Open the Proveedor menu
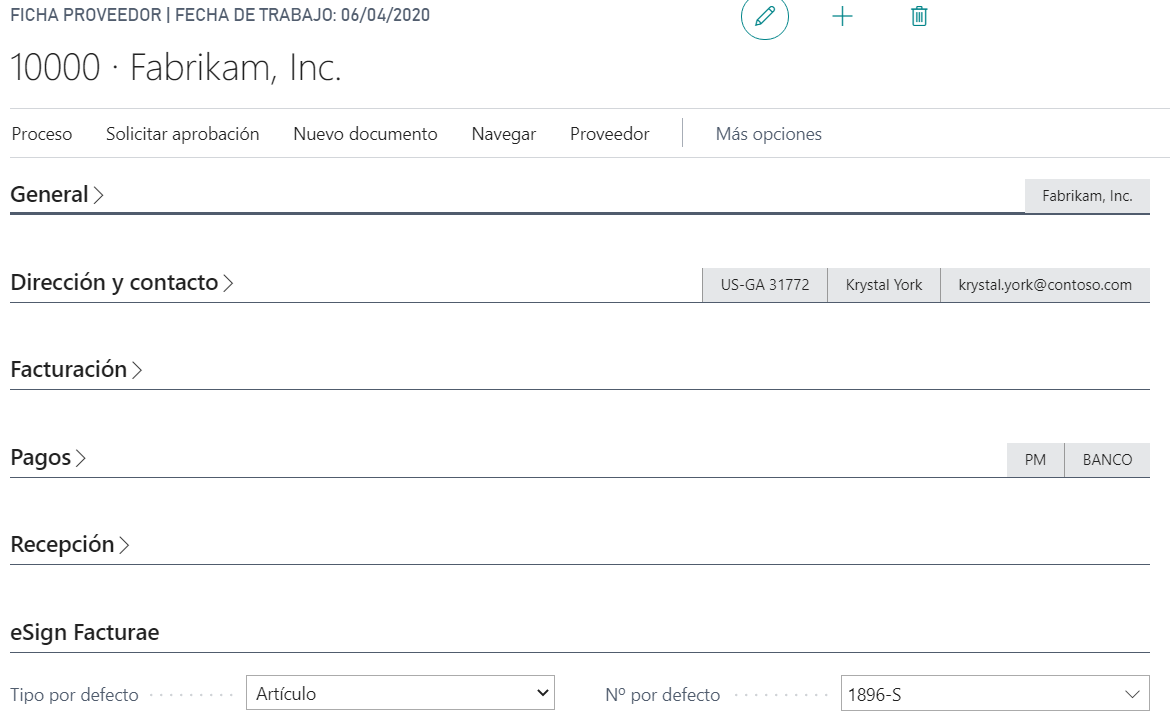Screen dimensions: 1170x723 [x=610, y=134]
